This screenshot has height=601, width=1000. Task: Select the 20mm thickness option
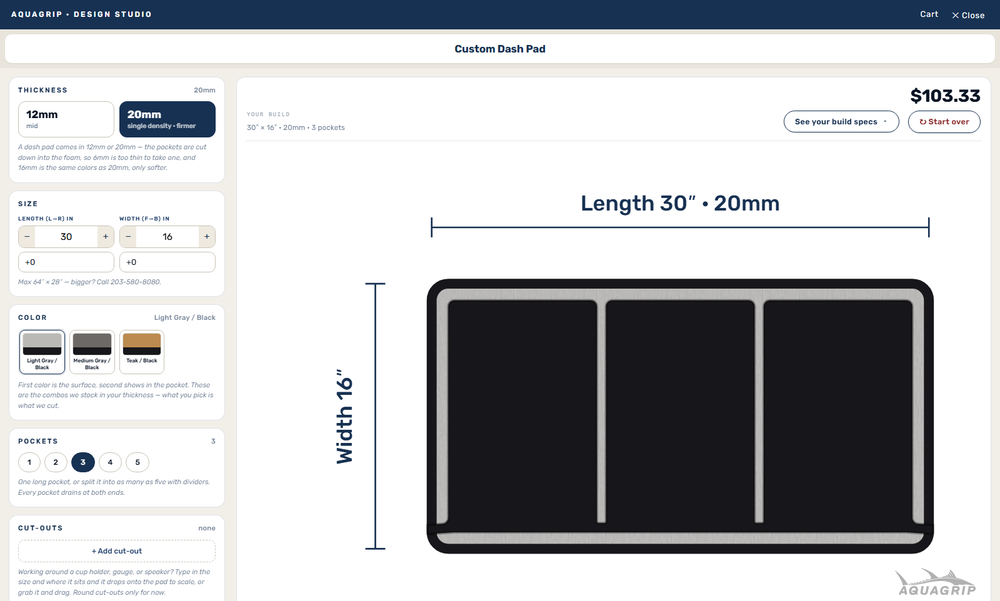coord(167,119)
